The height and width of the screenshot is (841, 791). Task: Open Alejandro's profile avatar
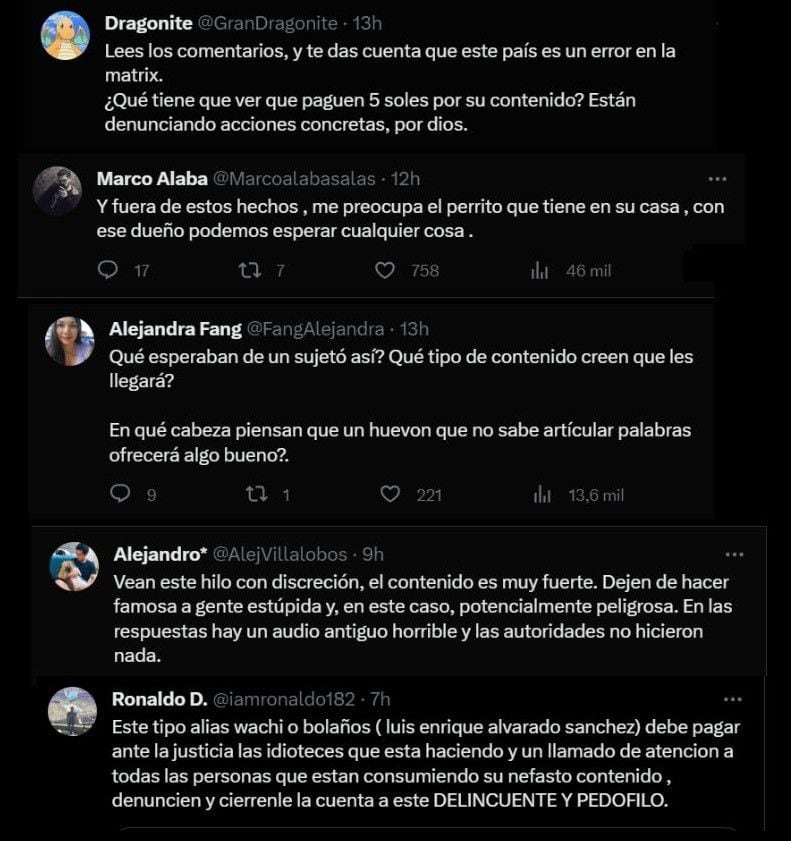pos(75,567)
